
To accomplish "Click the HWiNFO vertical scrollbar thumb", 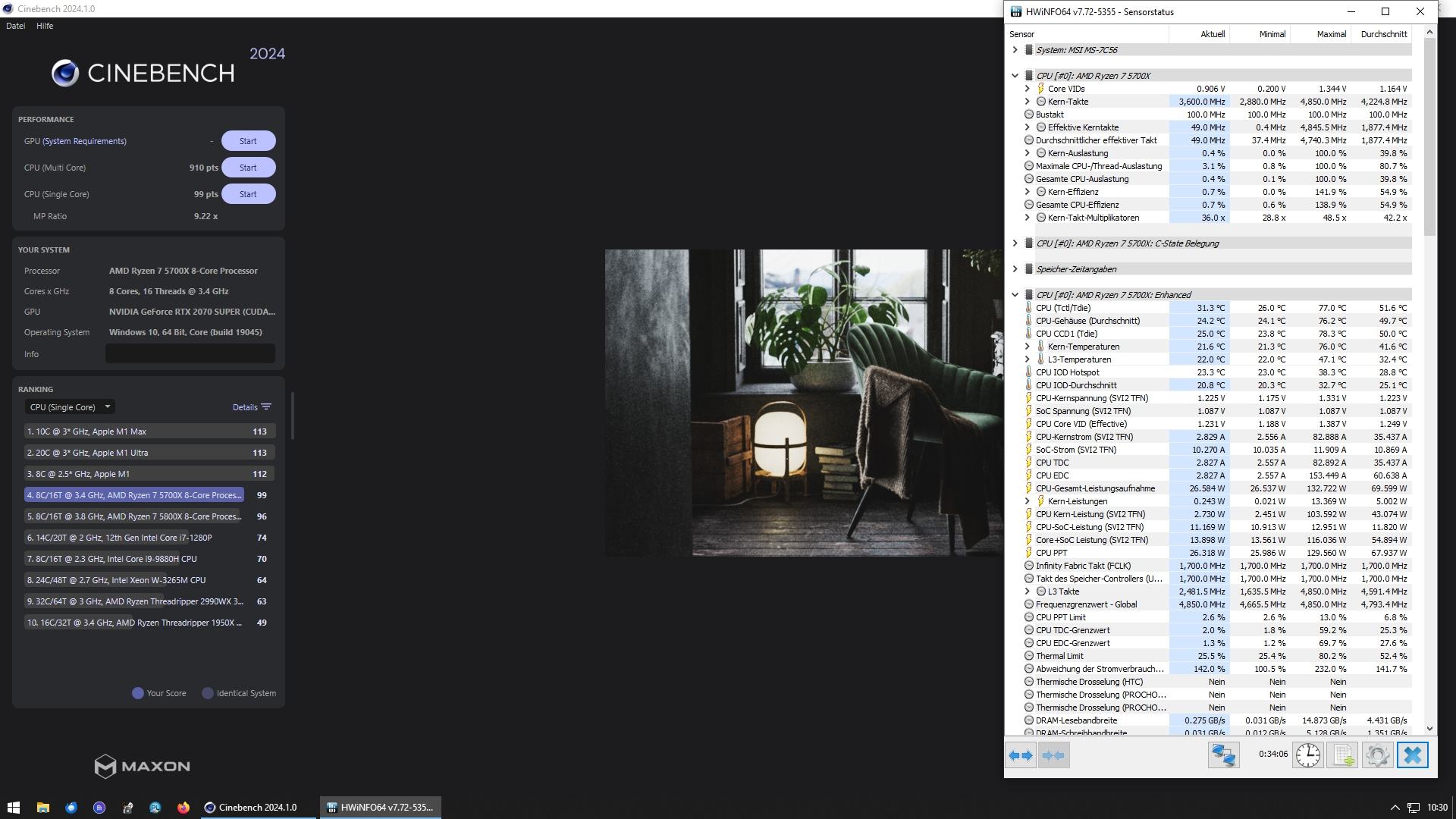I will click(x=1430, y=136).
